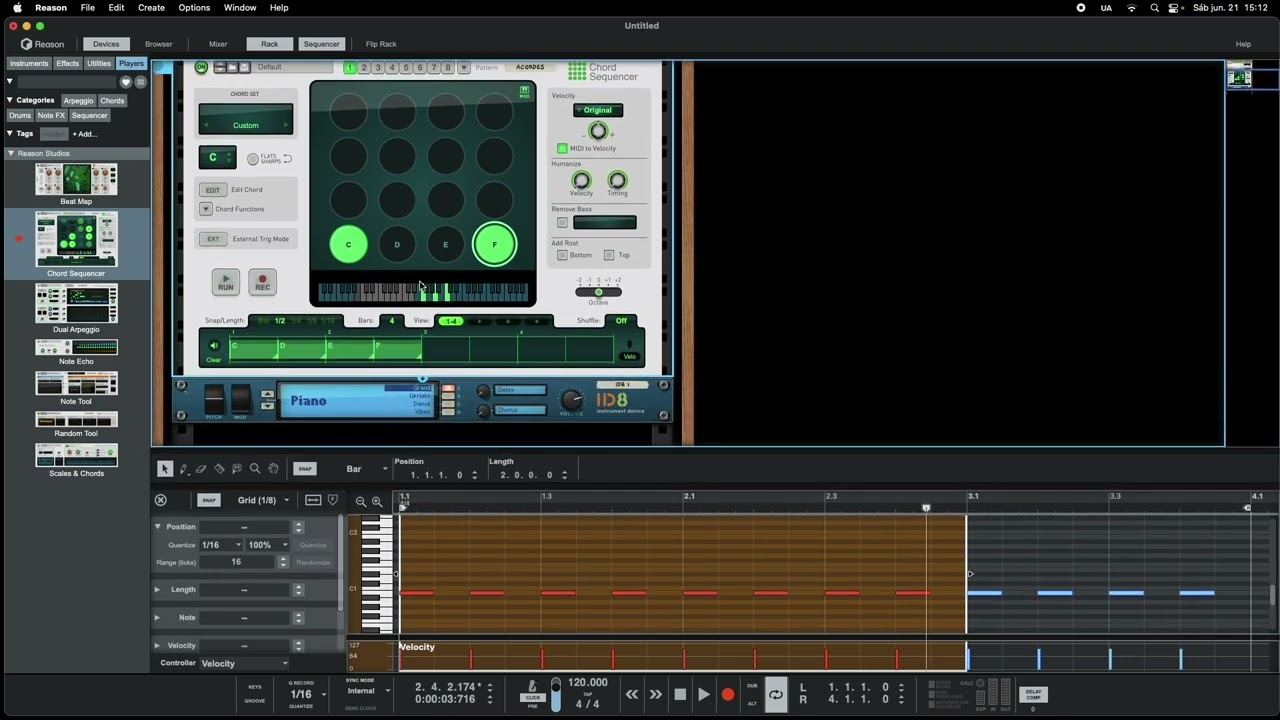Click the Reason logo button
Viewport: 1280px width, 720px height.
pos(43,44)
